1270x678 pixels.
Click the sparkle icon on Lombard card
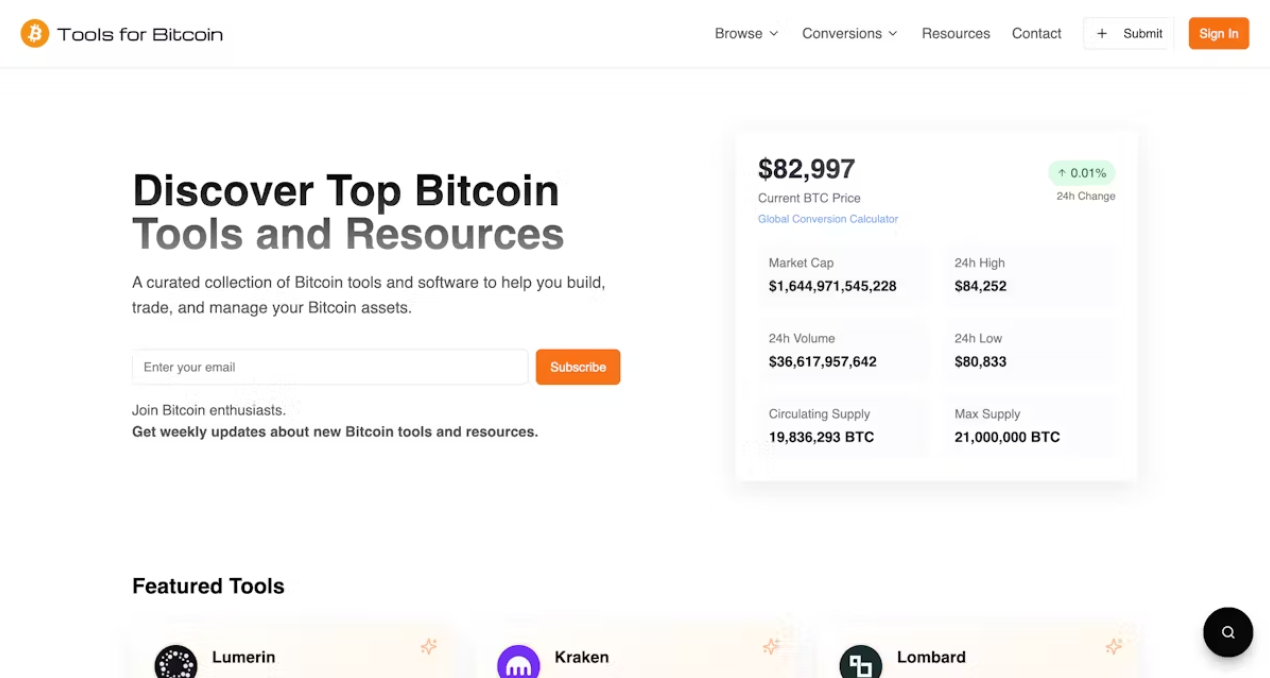click(1114, 647)
